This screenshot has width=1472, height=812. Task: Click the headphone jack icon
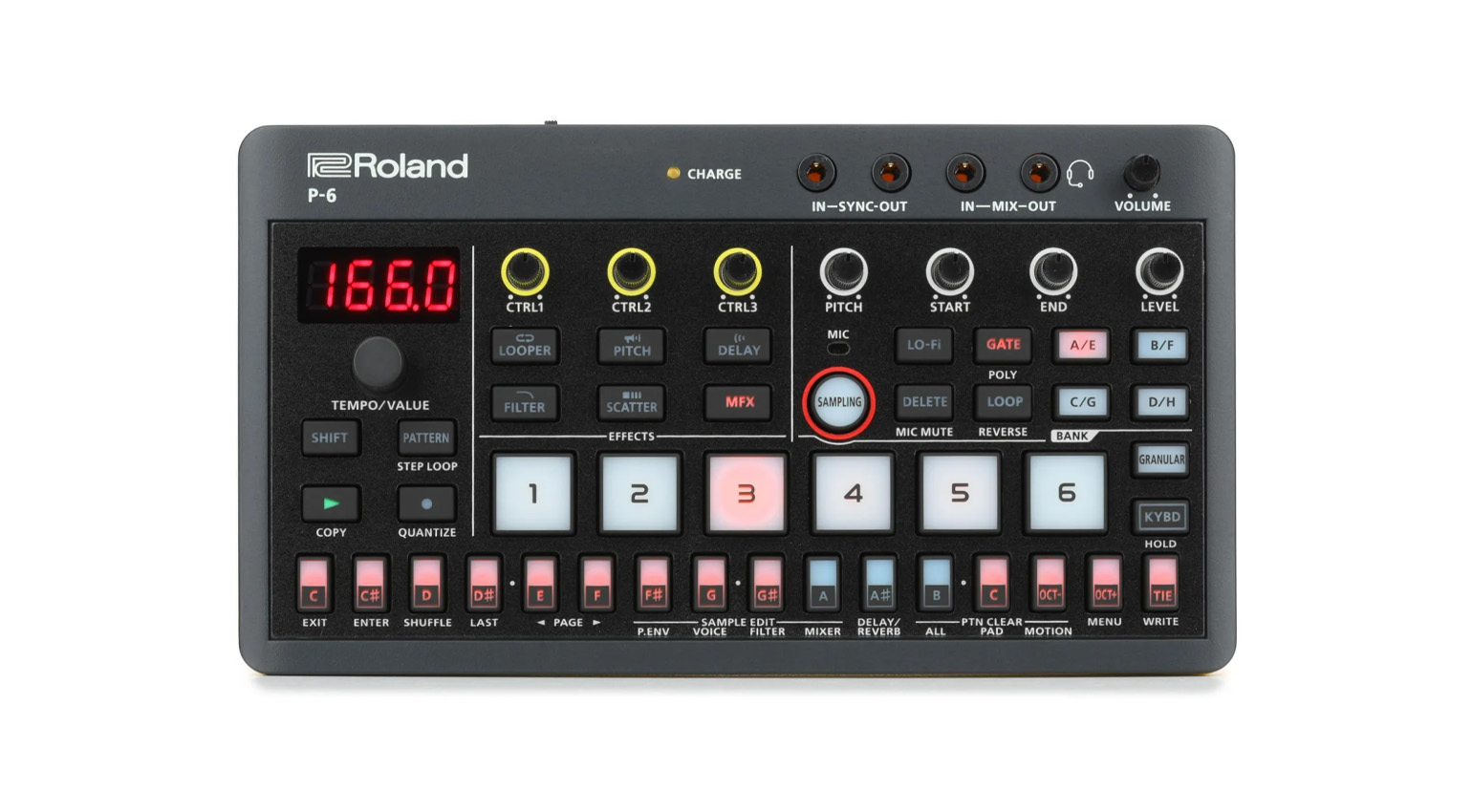1080,174
